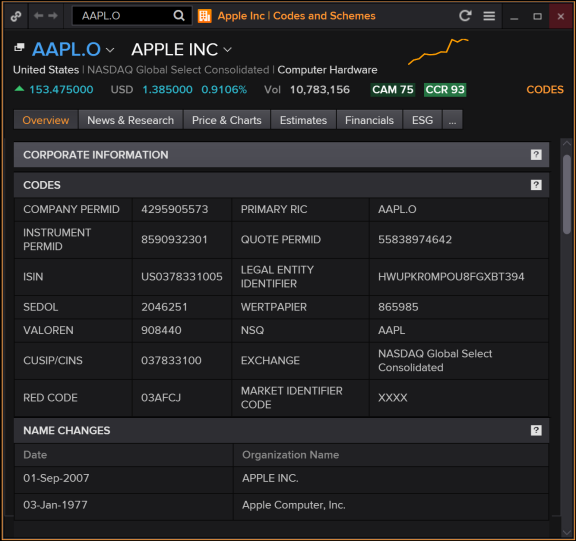Go back with the left arrow
The image size is (576, 541).
coord(38,16)
